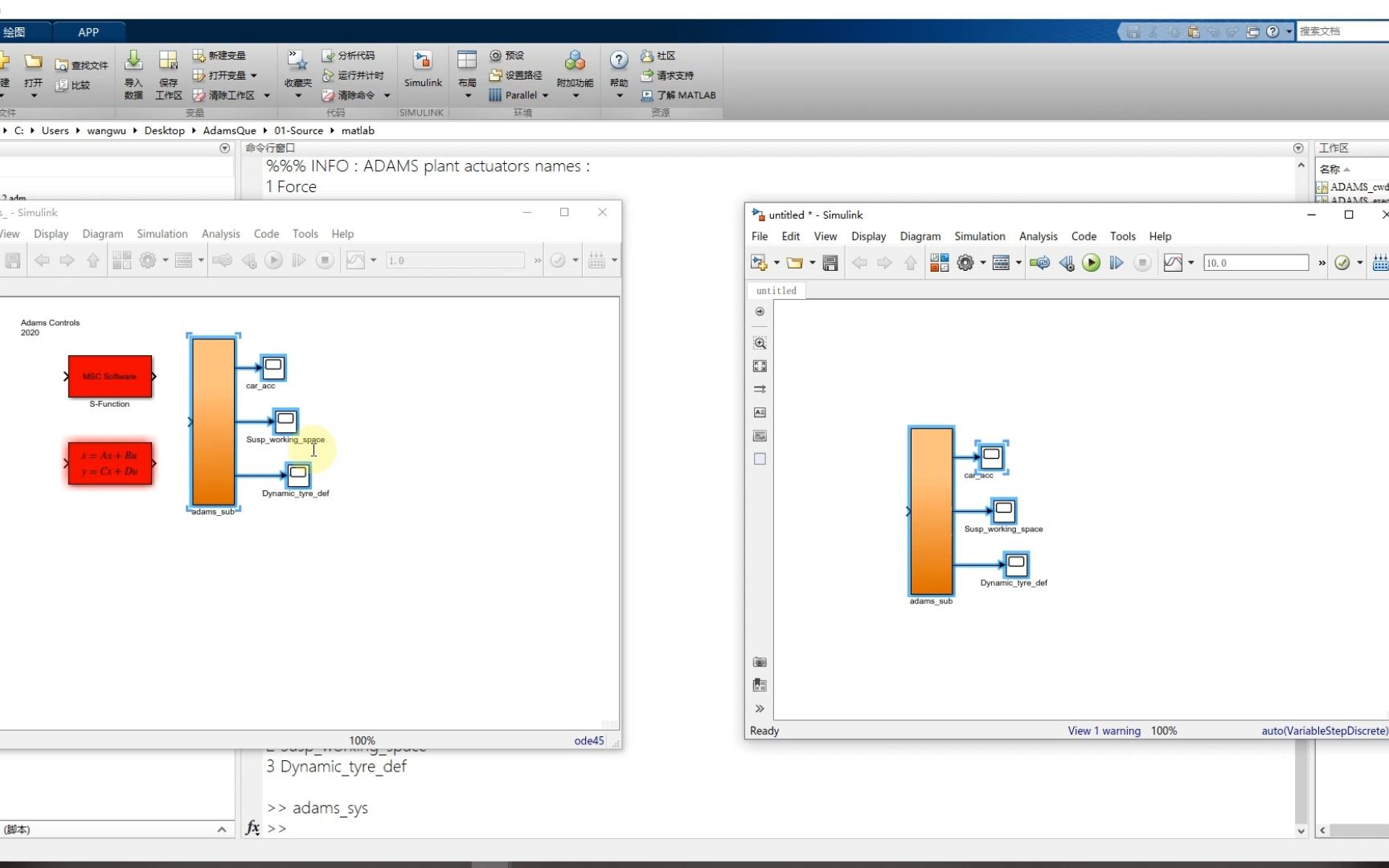Click Save Workspace icon in MATLAB ribbon
The image size is (1389, 868).
pyautogui.click(x=168, y=75)
